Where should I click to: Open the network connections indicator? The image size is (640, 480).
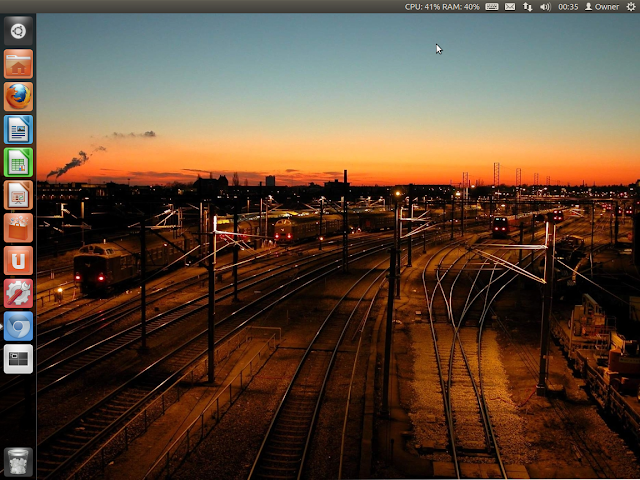click(x=527, y=7)
